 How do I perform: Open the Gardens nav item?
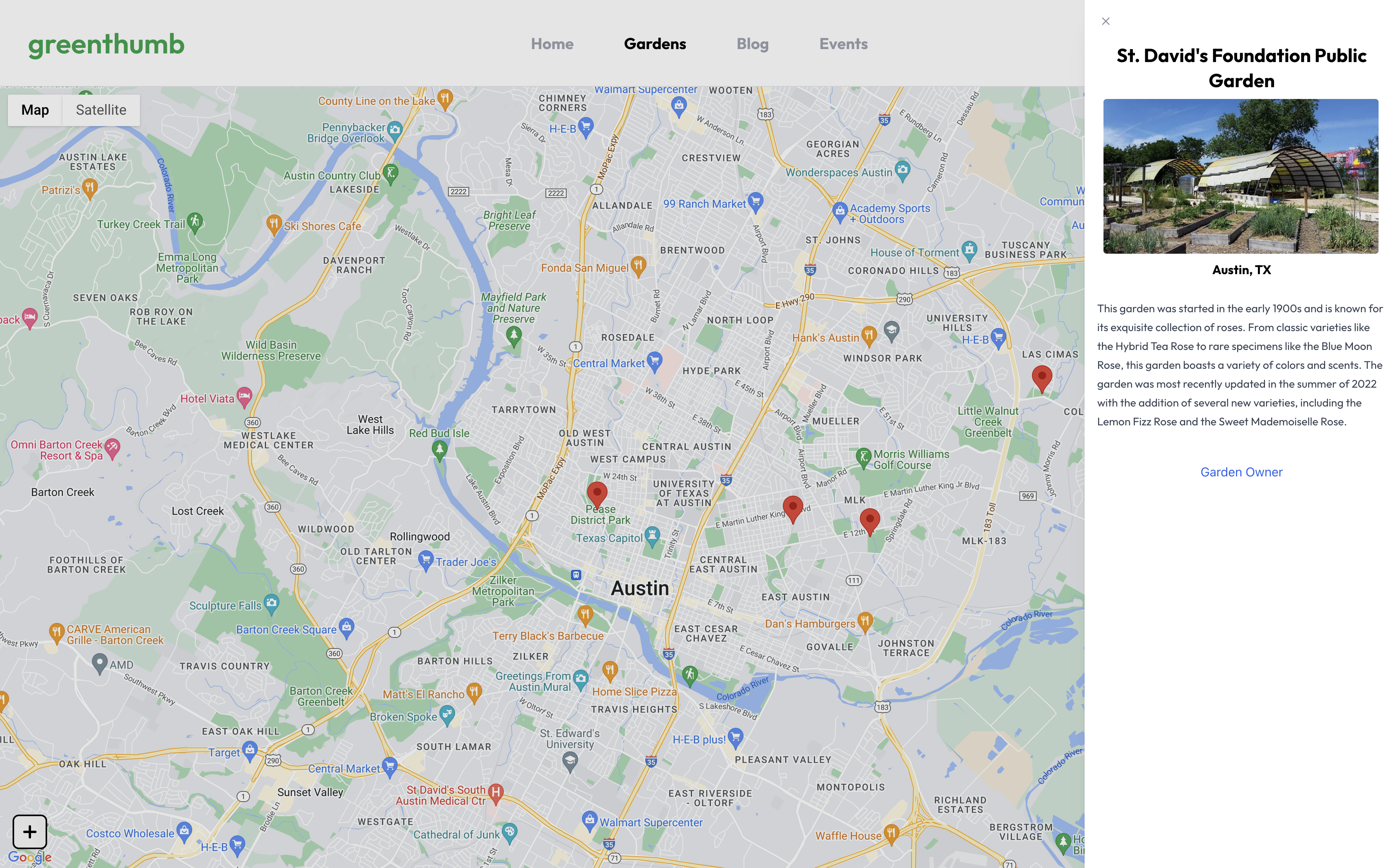point(655,44)
